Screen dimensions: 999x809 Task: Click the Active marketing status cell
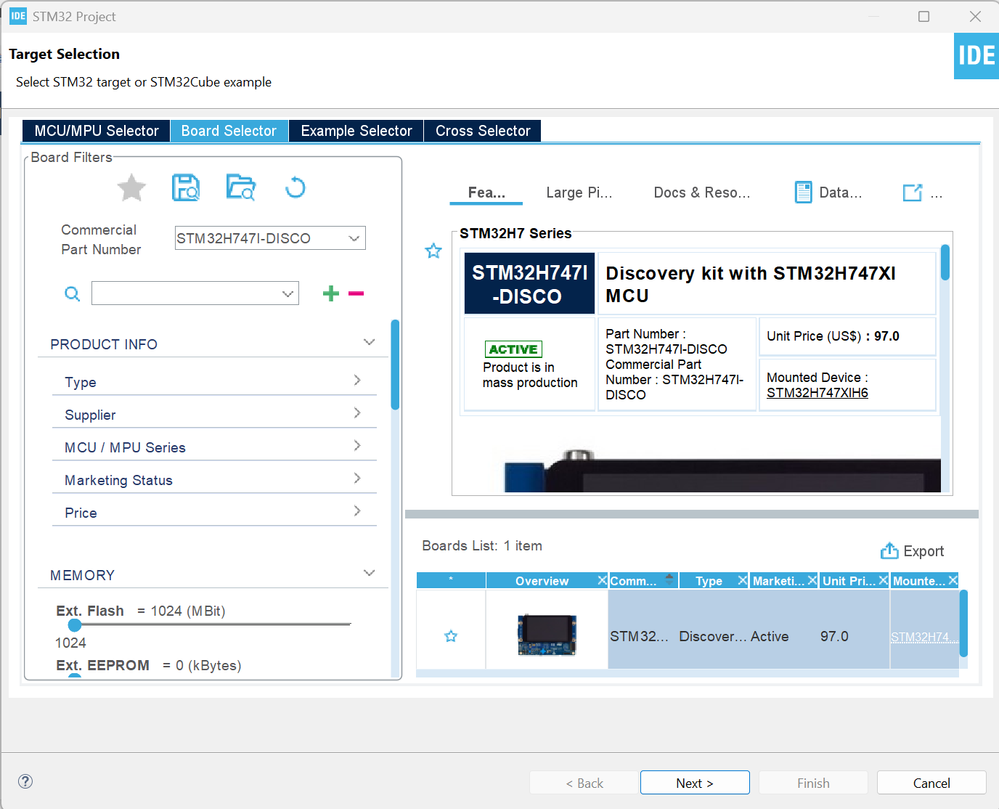770,636
